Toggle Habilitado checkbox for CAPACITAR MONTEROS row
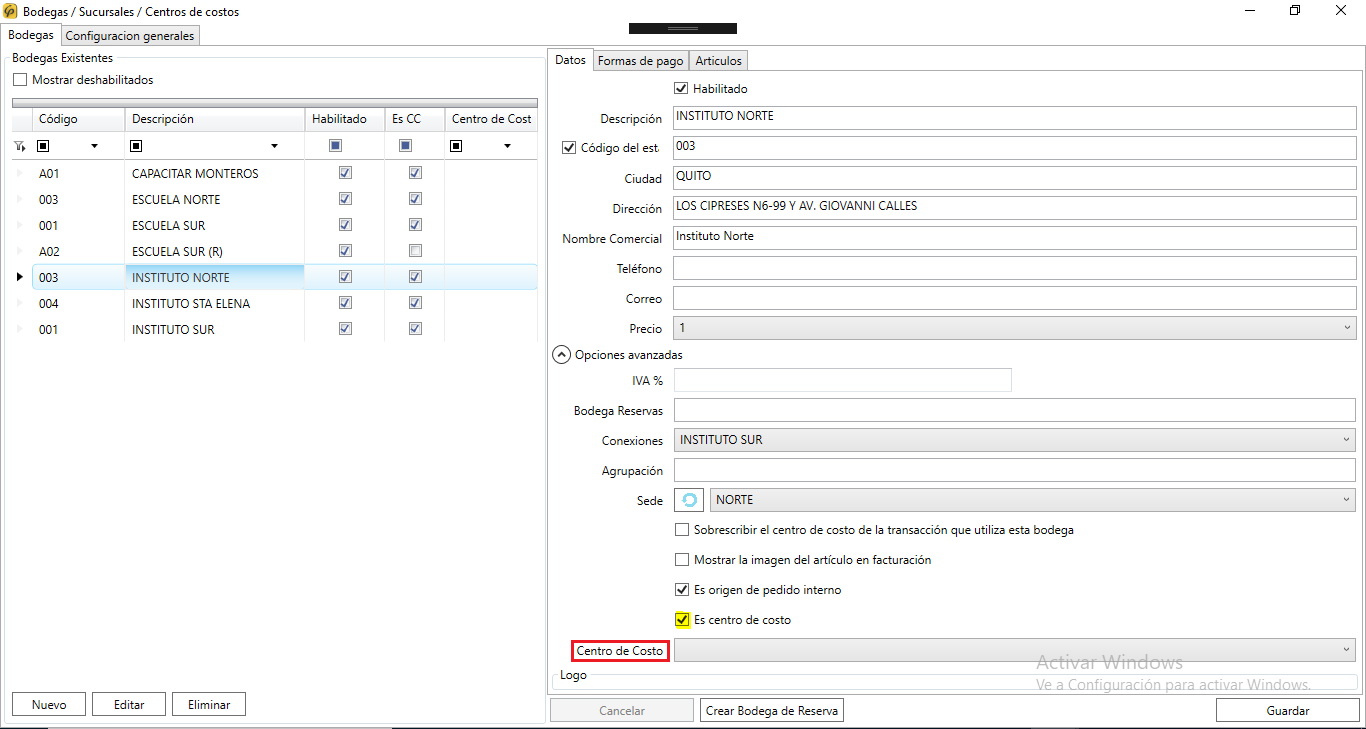 pyautogui.click(x=345, y=173)
